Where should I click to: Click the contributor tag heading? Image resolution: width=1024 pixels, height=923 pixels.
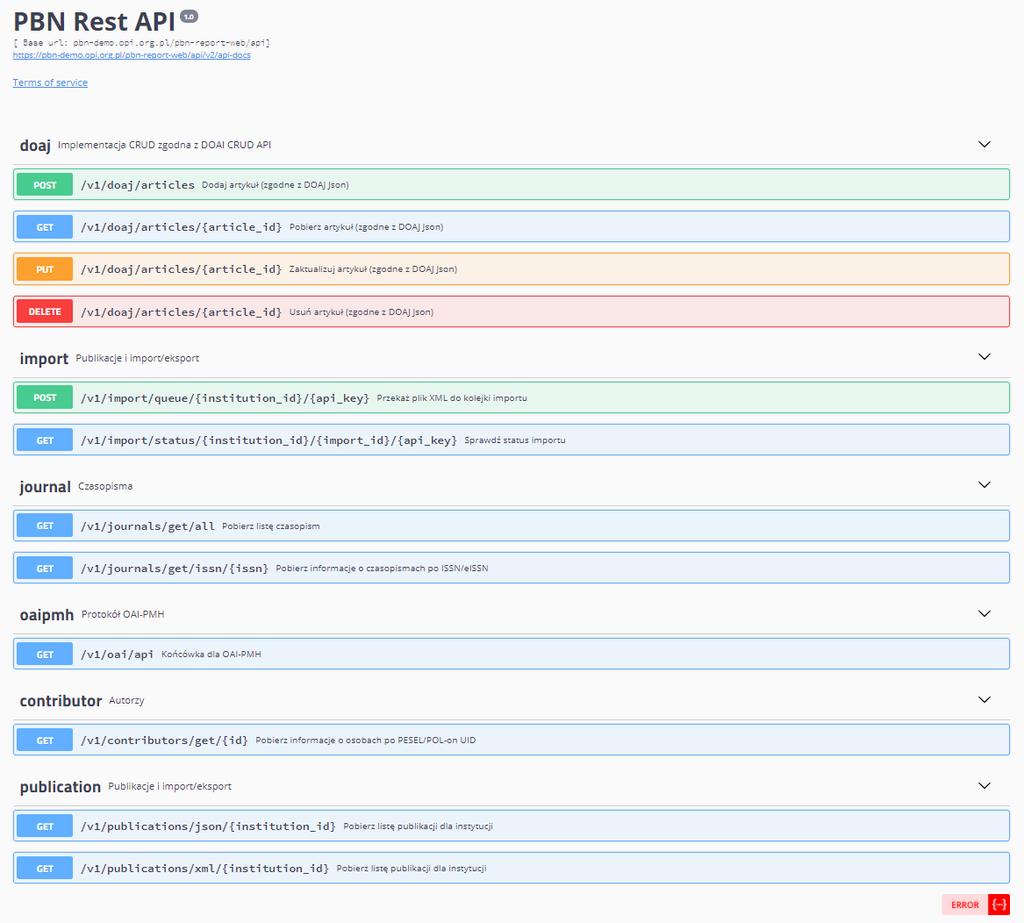coord(61,701)
